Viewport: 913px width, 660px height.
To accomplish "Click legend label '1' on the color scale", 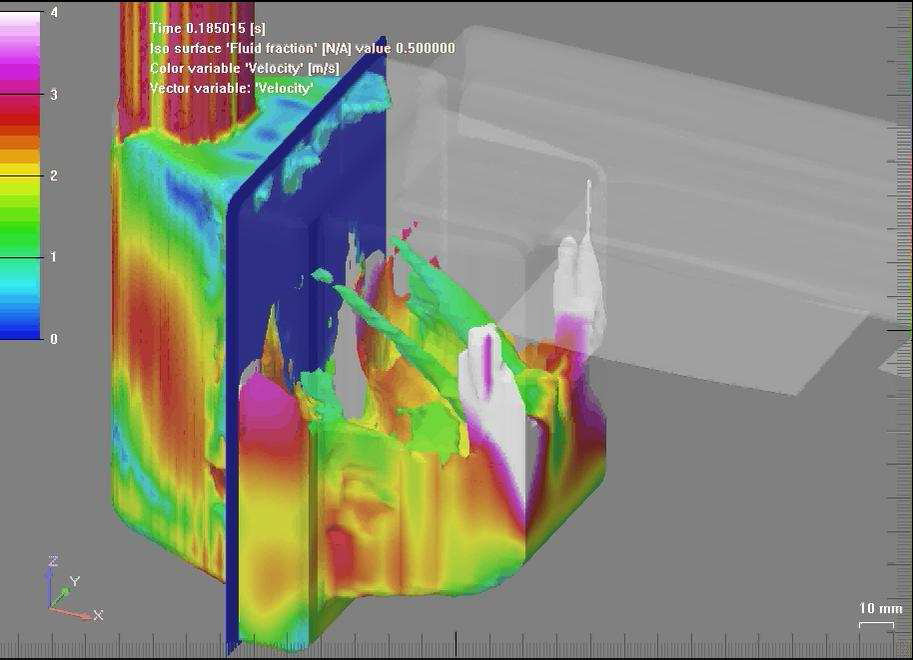I will click(x=54, y=257).
